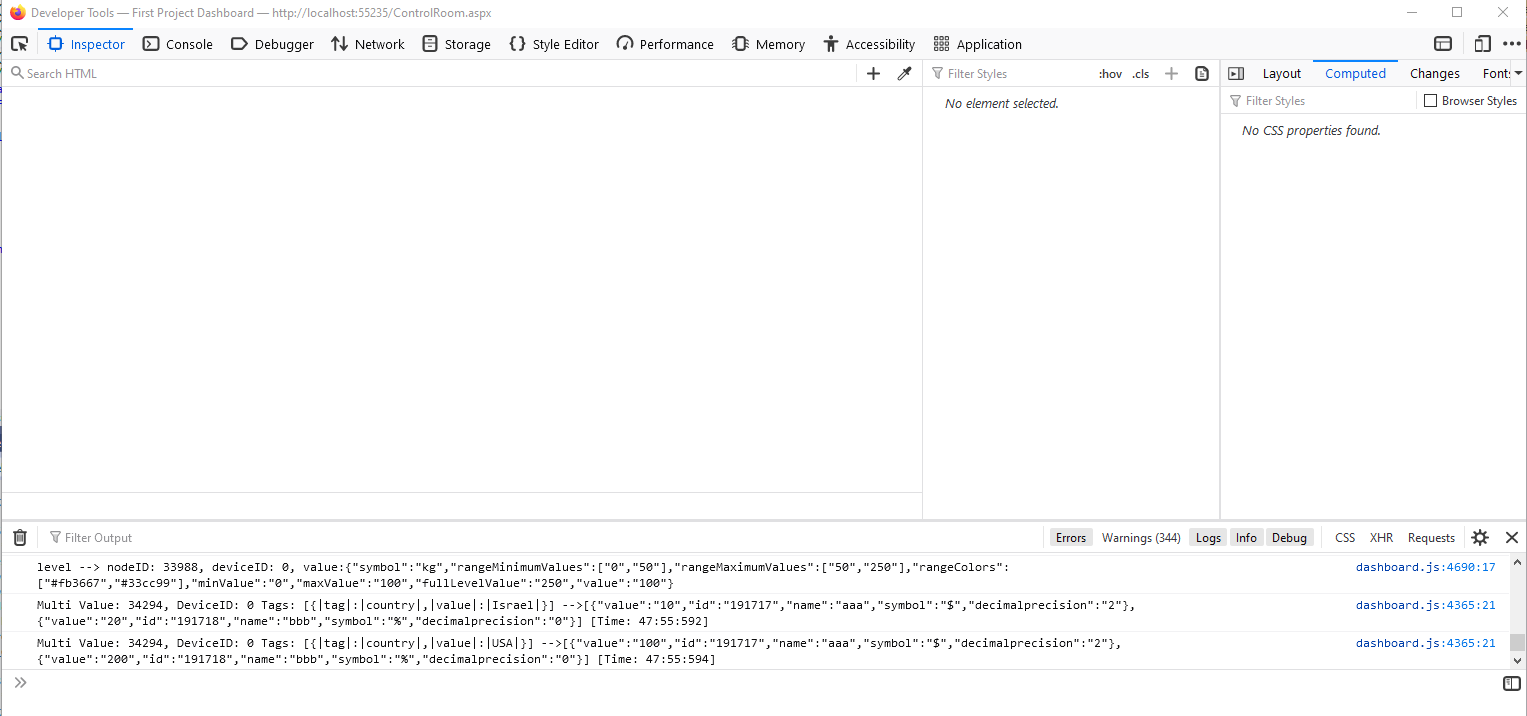Switch to the Performance tab
Viewport: 1527px width, 716px height.
665,44
